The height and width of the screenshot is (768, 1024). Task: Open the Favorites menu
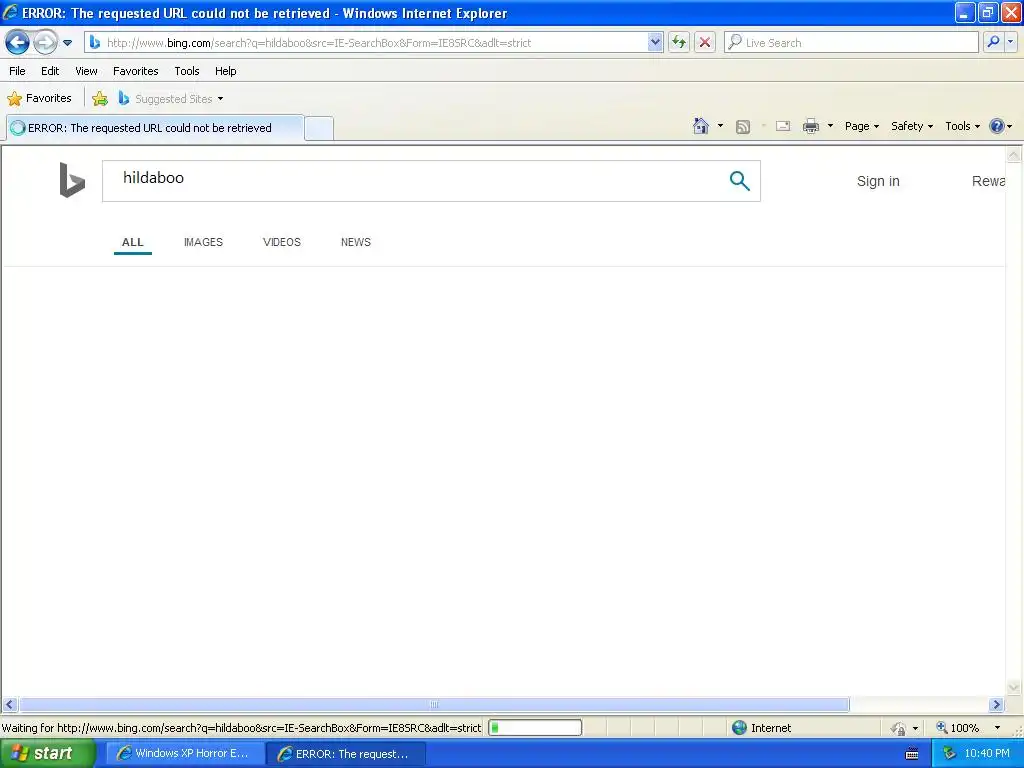pos(135,71)
